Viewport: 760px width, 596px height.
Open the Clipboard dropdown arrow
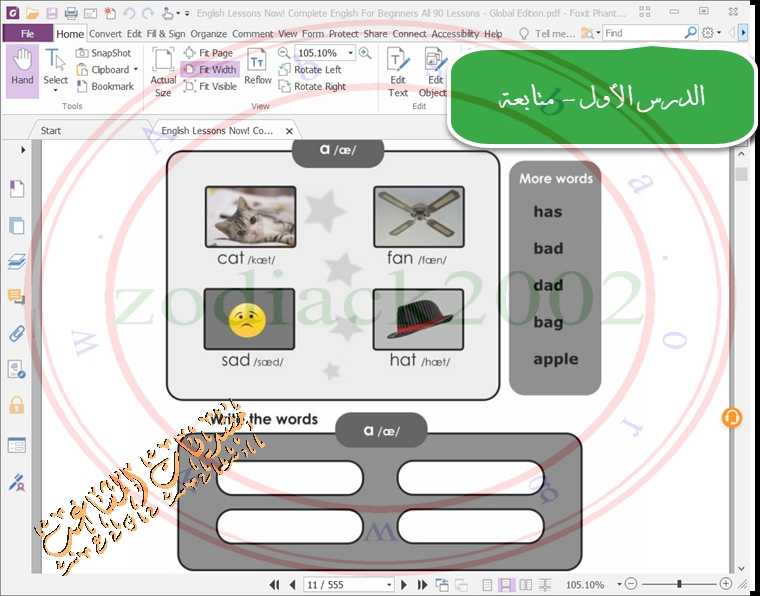[136, 70]
